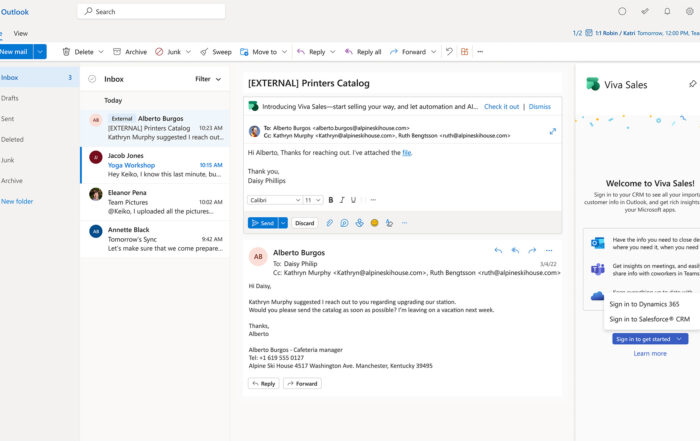Open the Filter dropdown
The width and height of the screenshot is (700, 441).
(208, 79)
